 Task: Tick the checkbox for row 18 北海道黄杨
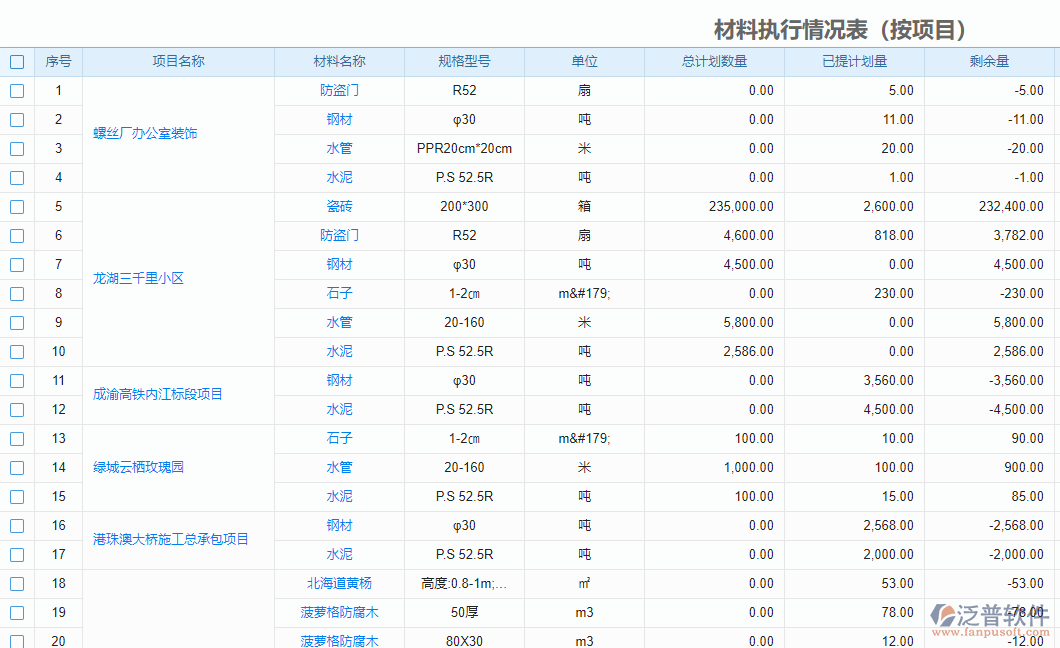tap(16, 583)
